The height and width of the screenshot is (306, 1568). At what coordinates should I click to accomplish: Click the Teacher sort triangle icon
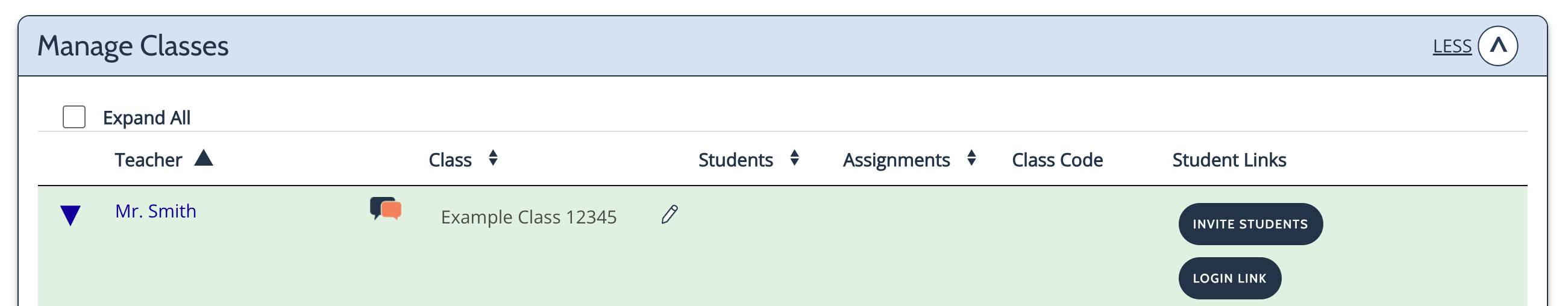pos(203,158)
